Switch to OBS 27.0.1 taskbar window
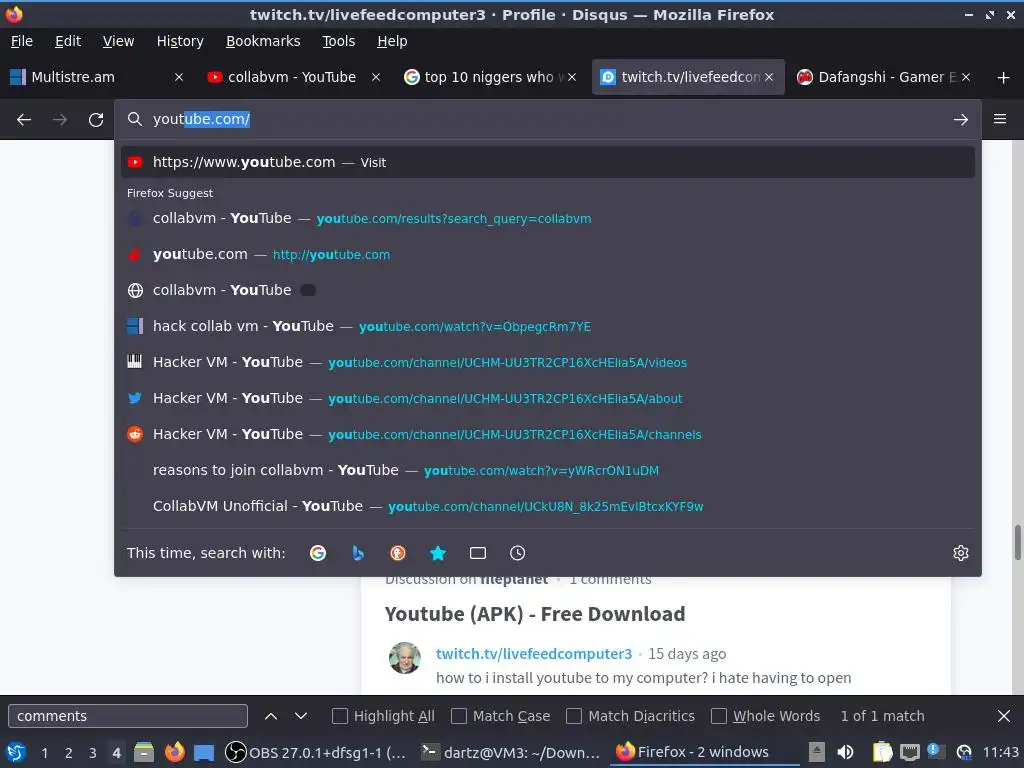The image size is (1024, 768). pyautogui.click(x=315, y=752)
